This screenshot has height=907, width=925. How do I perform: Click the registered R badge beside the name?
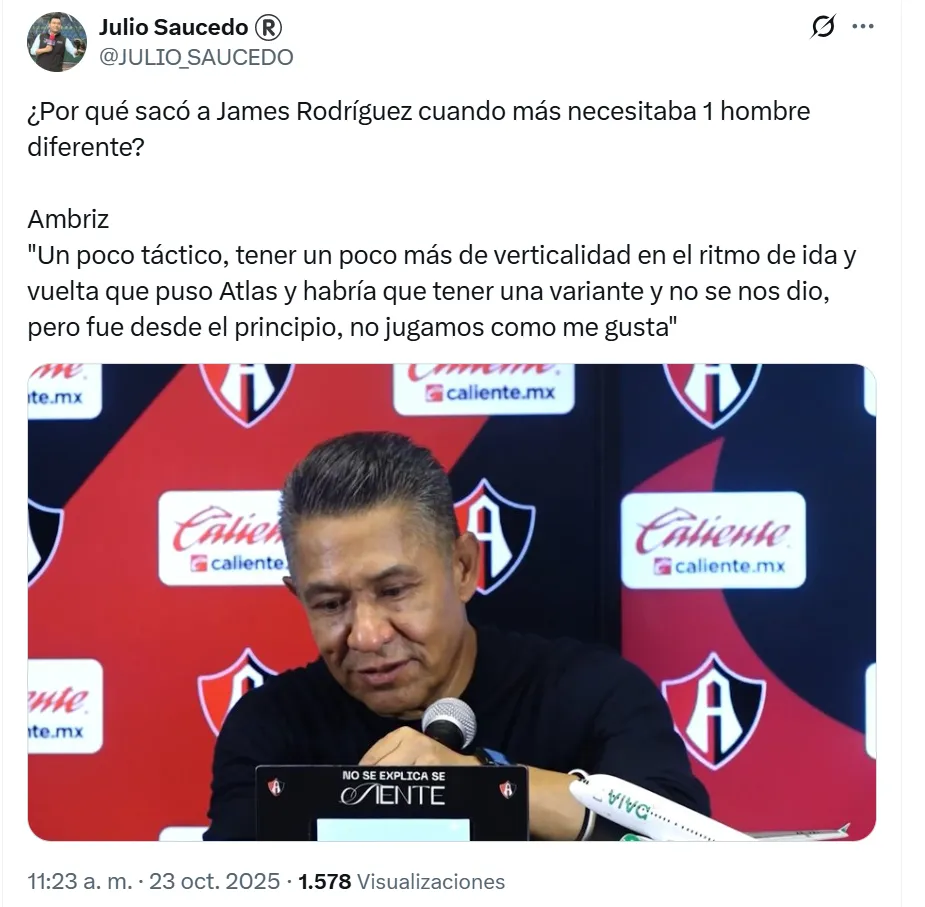point(268,27)
